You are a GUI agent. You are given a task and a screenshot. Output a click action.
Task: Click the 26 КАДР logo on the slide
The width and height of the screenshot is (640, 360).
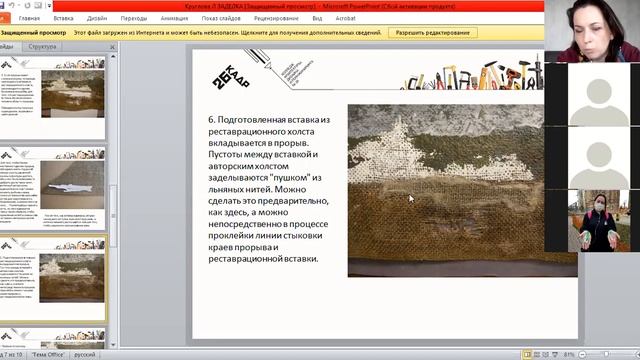[x=231, y=77]
